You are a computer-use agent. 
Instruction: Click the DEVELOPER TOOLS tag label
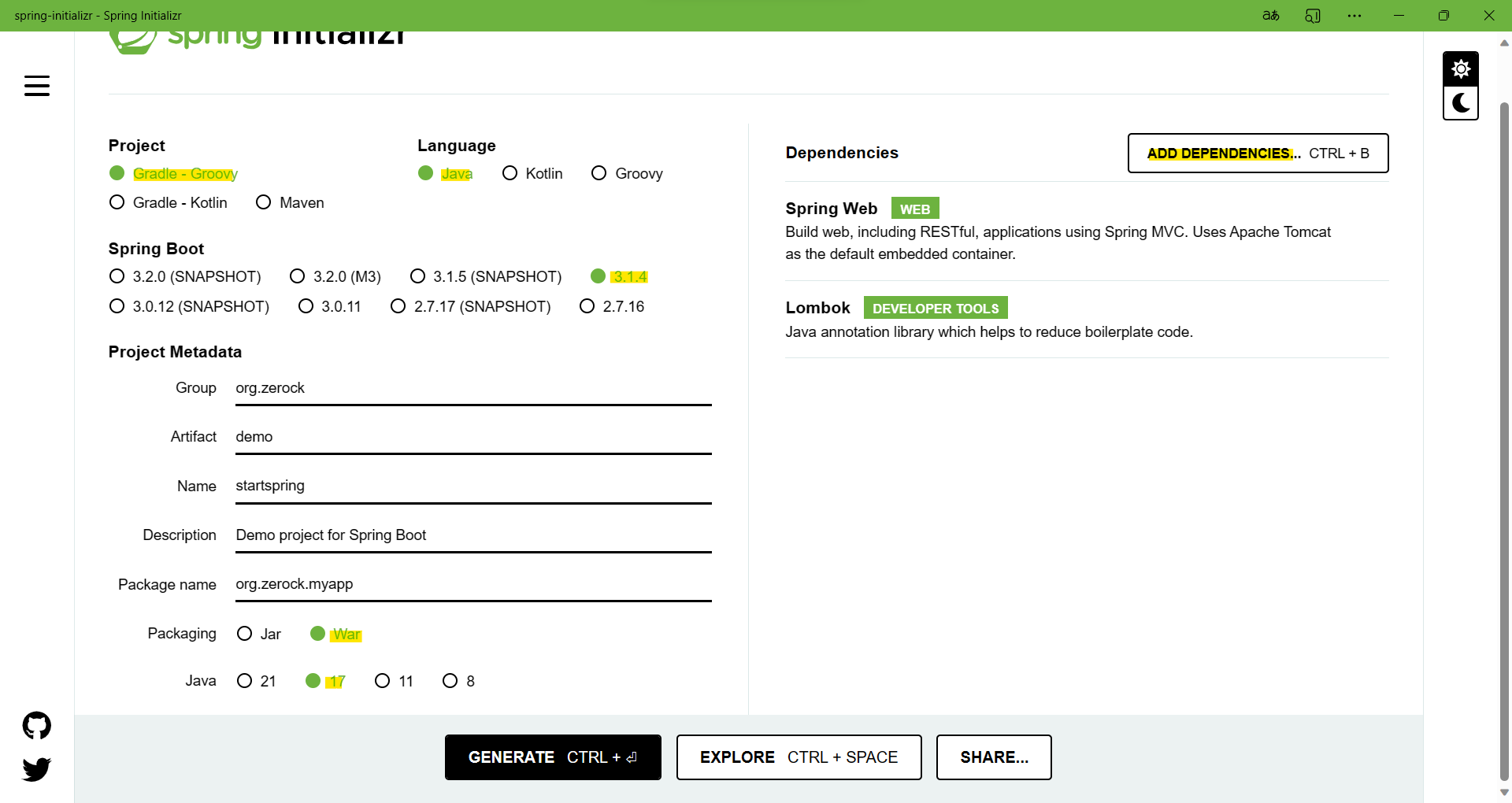click(x=936, y=308)
